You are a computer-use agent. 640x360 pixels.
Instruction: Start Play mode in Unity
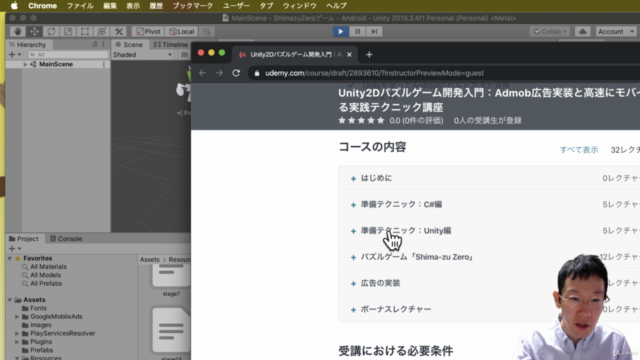[x=340, y=31]
